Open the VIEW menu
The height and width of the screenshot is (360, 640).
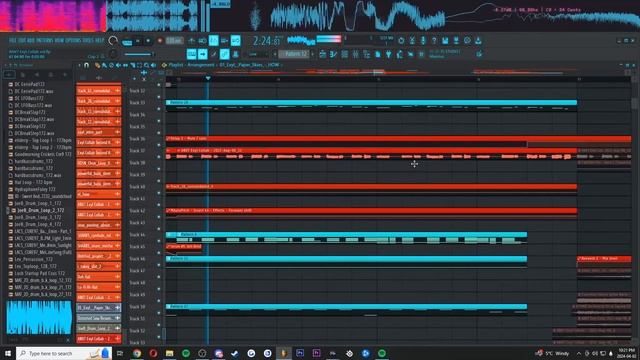pos(59,40)
